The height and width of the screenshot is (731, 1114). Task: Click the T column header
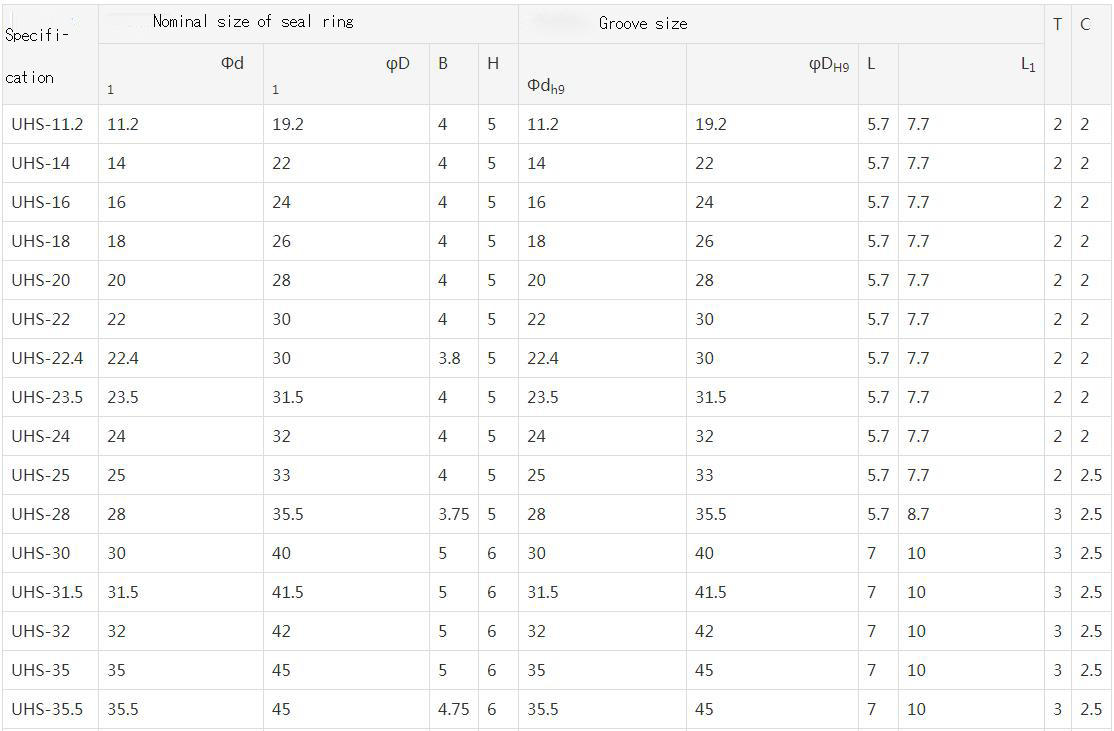pyautogui.click(x=1057, y=24)
